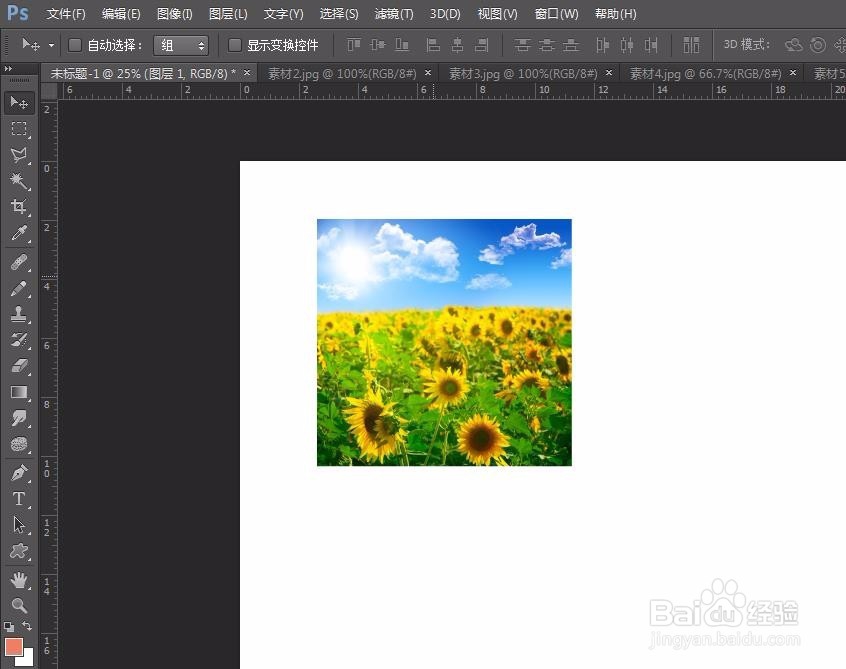Open the 窗口(W) menu
Viewport: 846px width, 669px height.
(x=556, y=13)
